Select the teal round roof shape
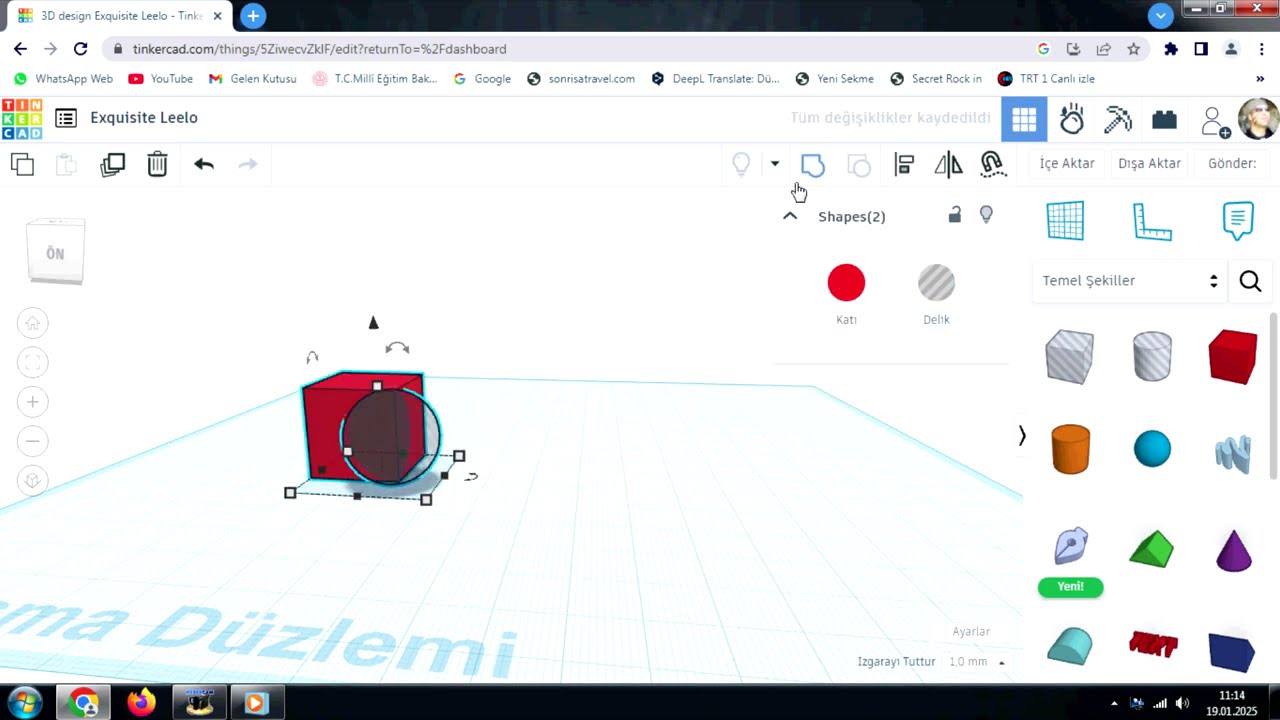 click(1070, 646)
